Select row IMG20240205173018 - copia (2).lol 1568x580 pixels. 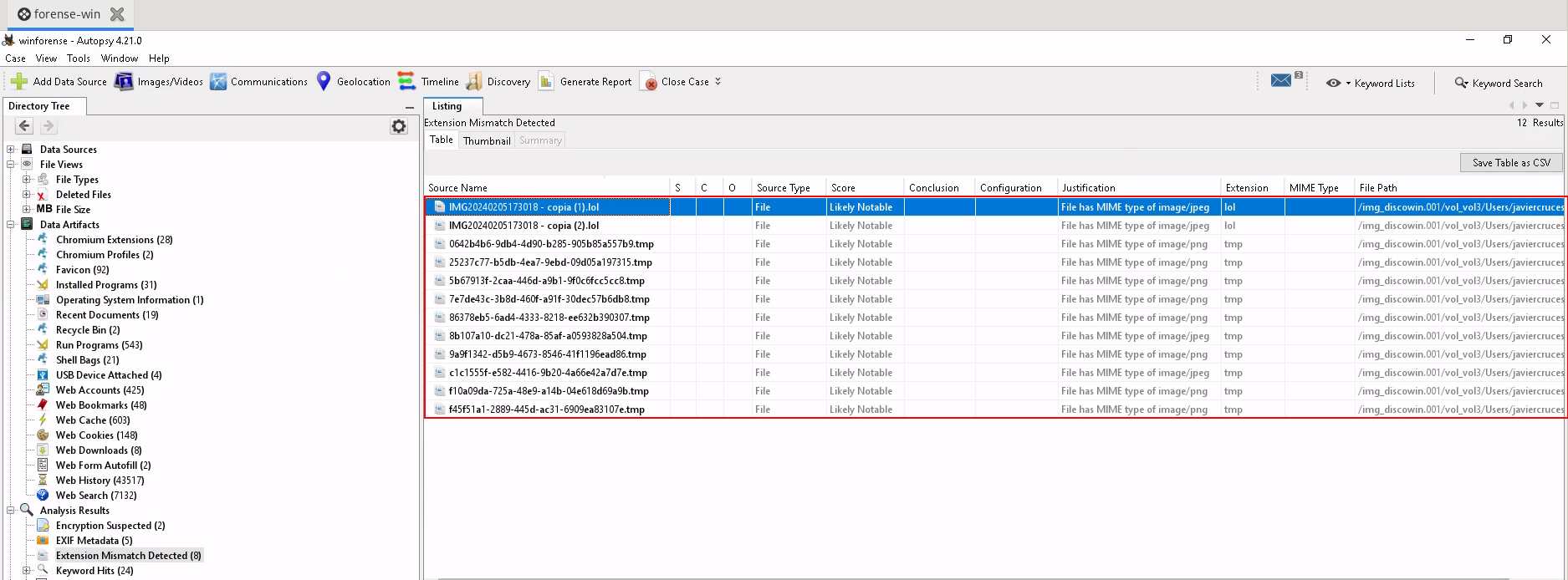[994, 226]
